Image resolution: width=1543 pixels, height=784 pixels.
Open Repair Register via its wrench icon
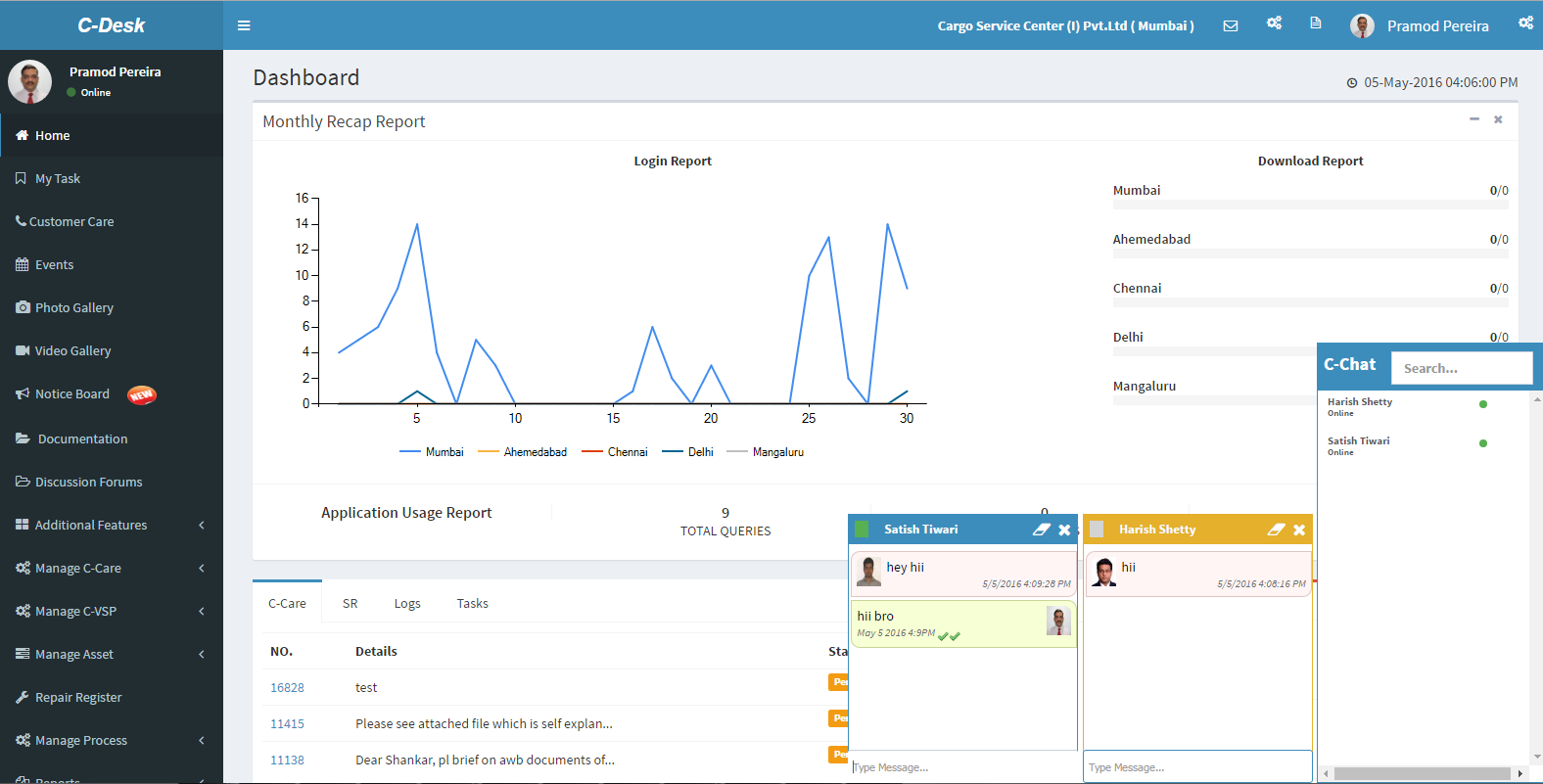point(22,697)
